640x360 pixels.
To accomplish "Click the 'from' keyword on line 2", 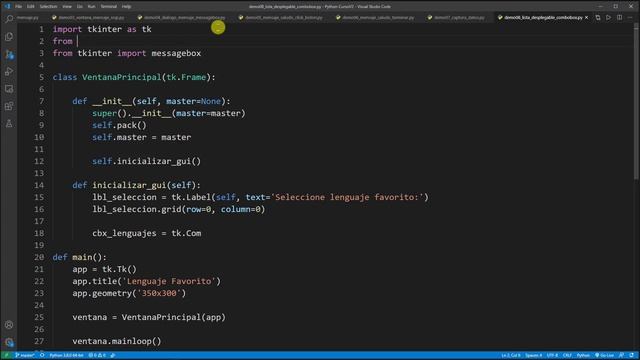I will [x=62, y=41].
